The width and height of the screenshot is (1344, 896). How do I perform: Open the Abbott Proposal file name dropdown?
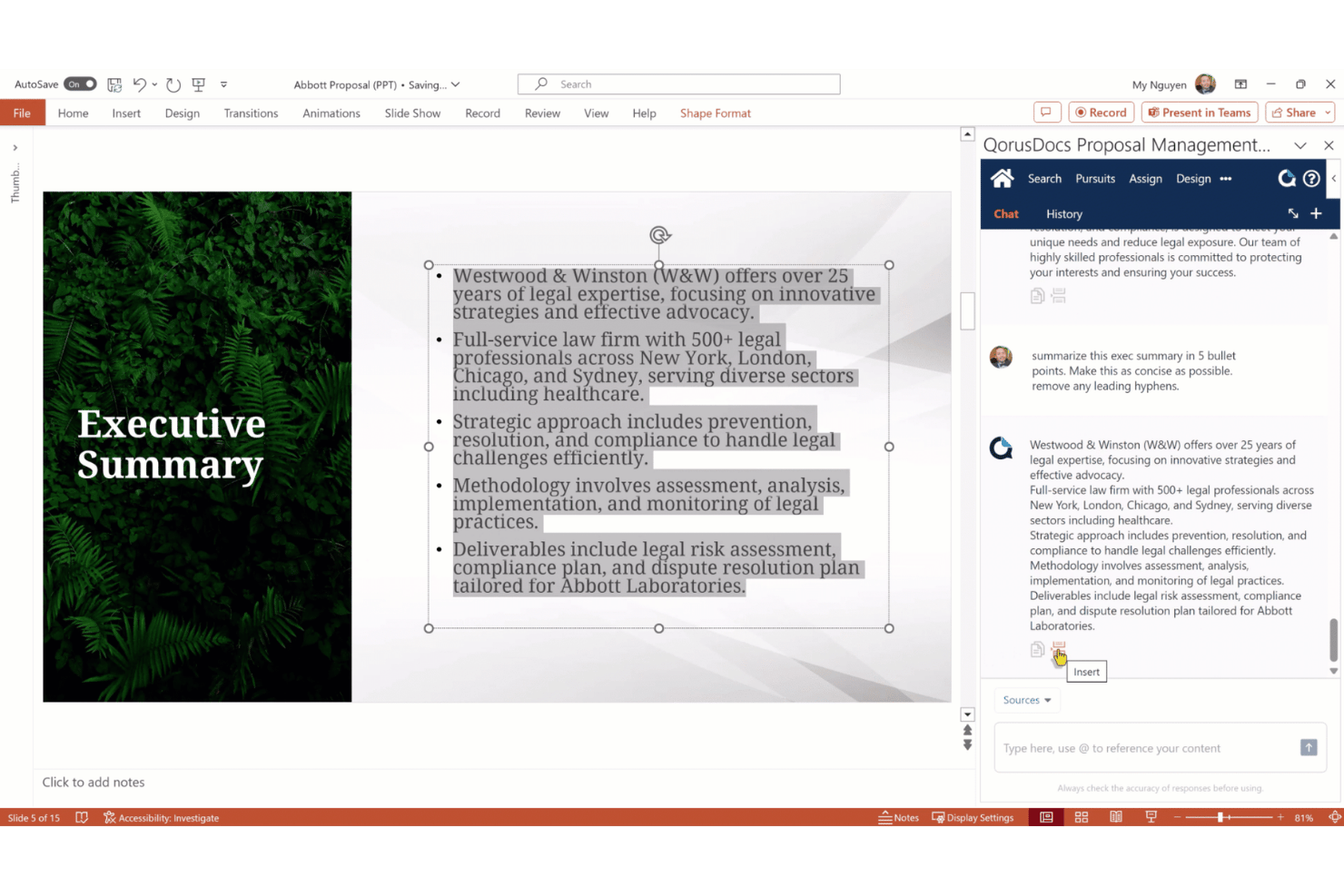point(456,84)
